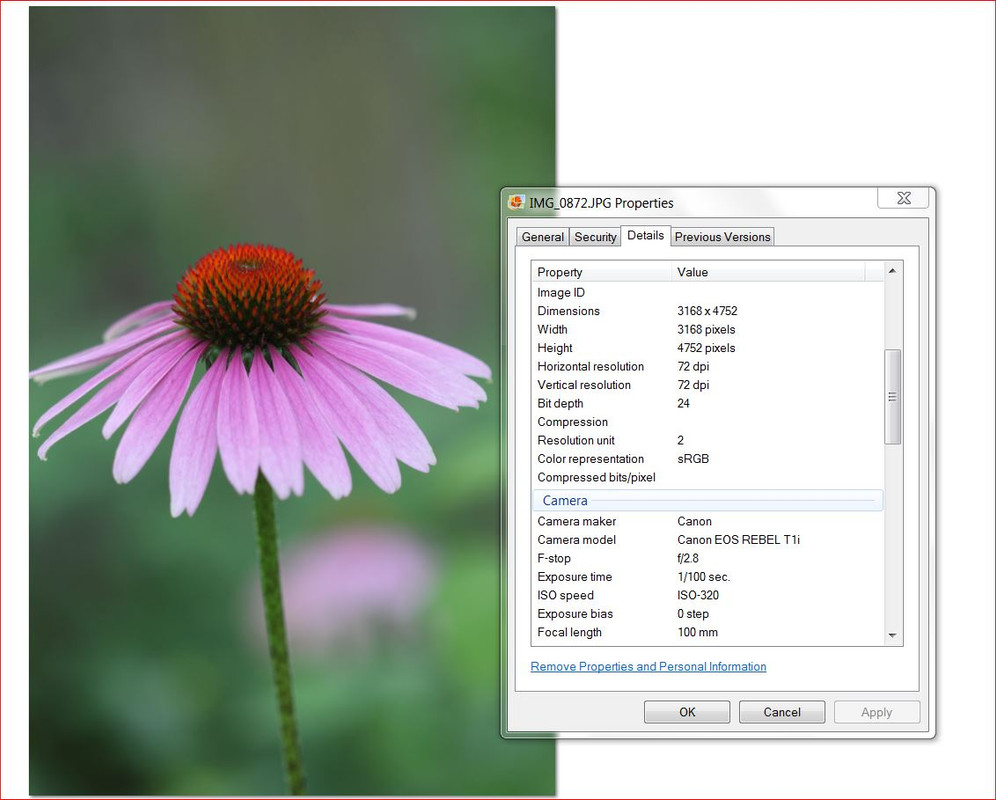Click the scroll down arrow in the details list
996x800 pixels.
click(x=892, y=635)
